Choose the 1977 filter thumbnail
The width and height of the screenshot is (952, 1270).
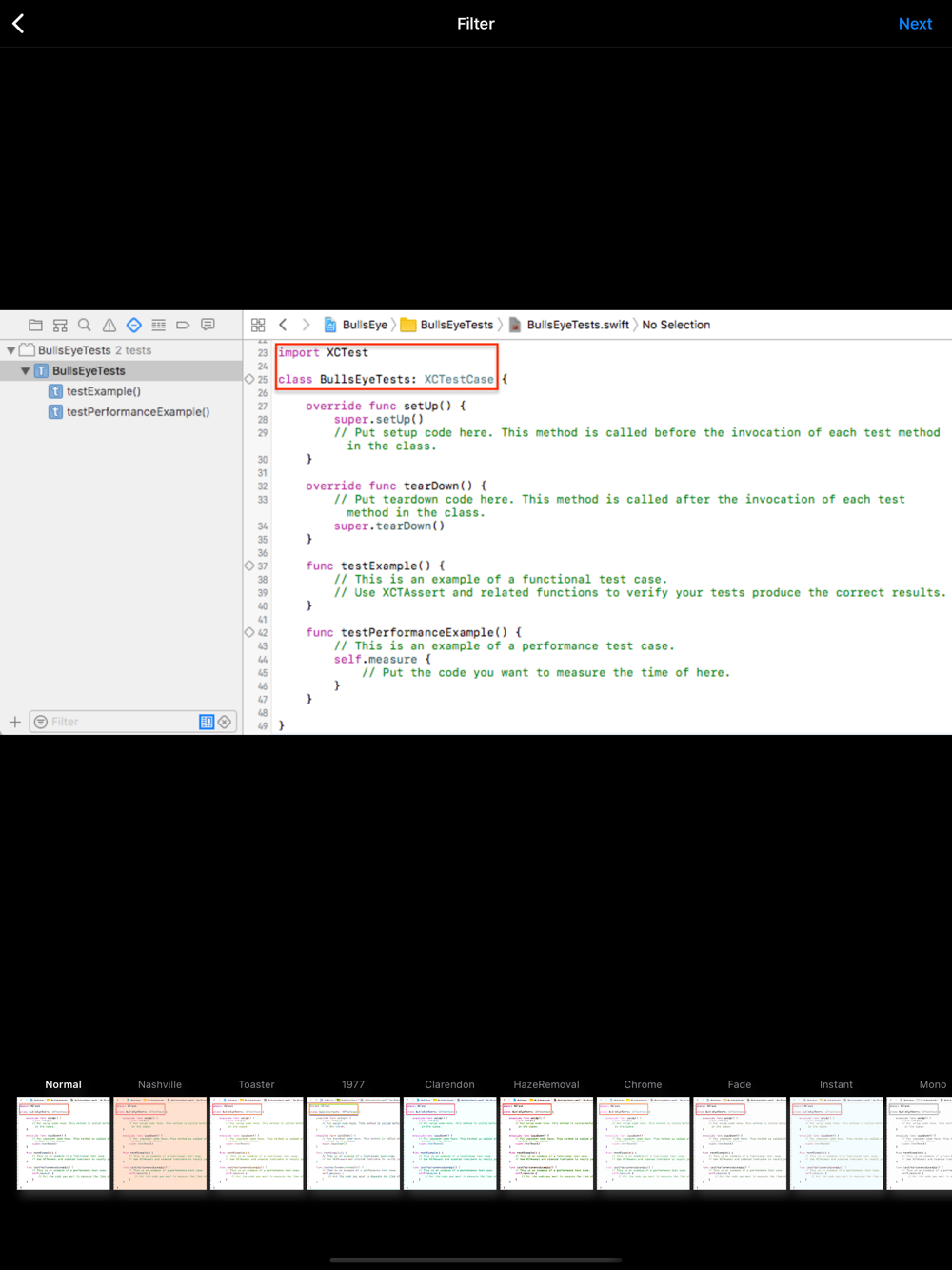pos(353,1142)
